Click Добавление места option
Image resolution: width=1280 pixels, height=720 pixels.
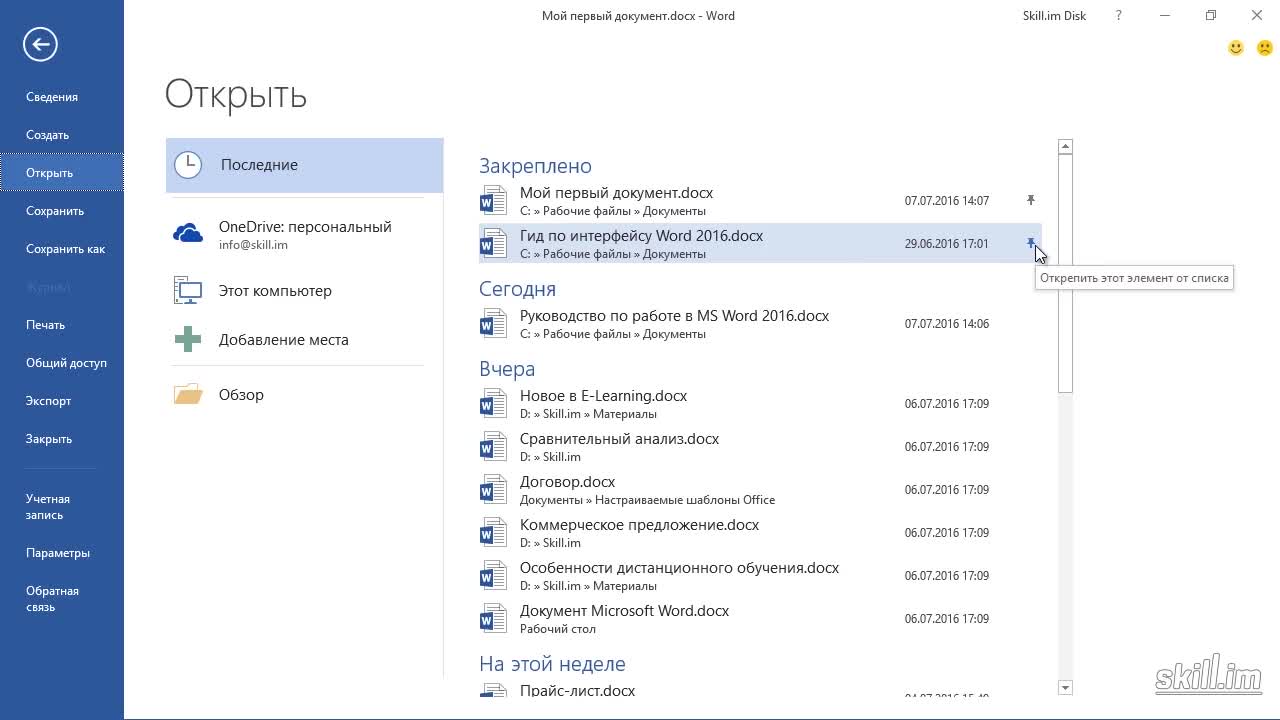[304, 340]
